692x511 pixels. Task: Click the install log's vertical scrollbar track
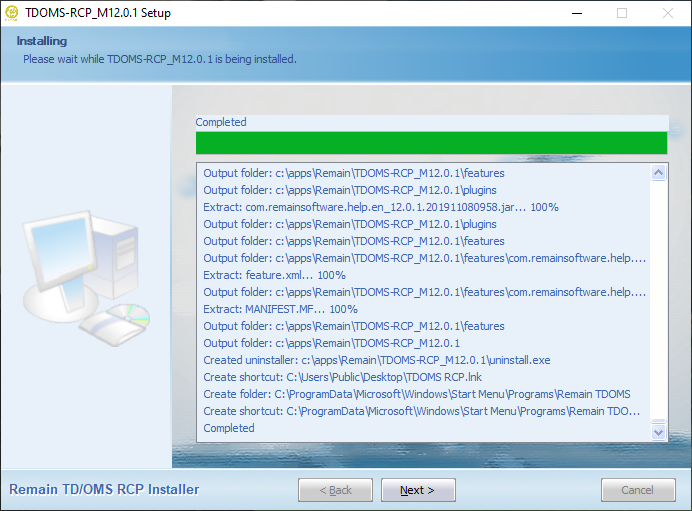point(658,300)
